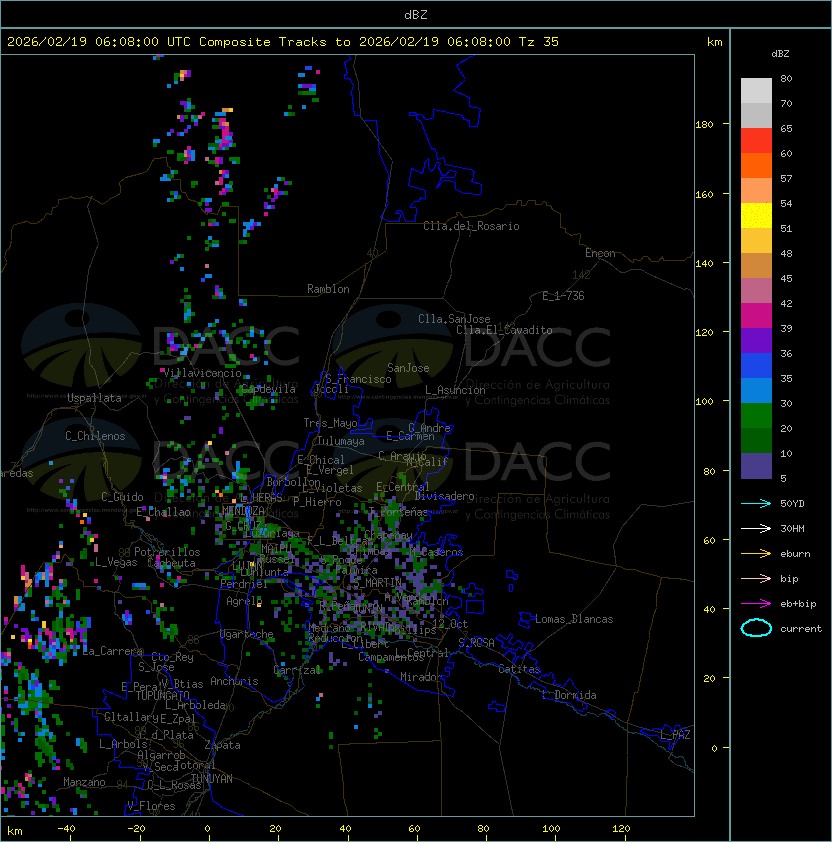Click the Manzano map label

click(x=84, y=782)
